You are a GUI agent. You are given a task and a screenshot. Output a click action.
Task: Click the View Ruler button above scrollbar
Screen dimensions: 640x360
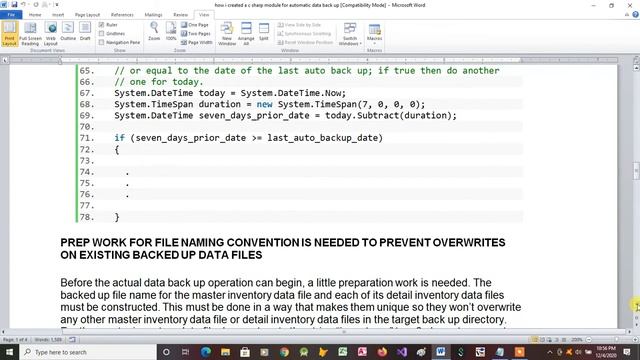(x=636, y=60)
